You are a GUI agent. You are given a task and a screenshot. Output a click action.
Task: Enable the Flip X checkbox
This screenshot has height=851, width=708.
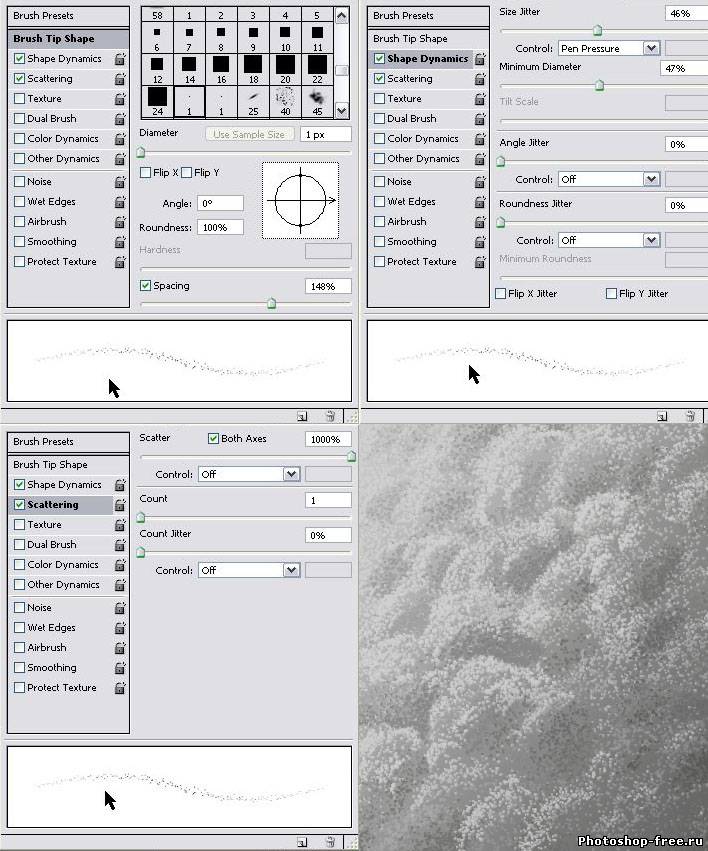click(147, 173)
